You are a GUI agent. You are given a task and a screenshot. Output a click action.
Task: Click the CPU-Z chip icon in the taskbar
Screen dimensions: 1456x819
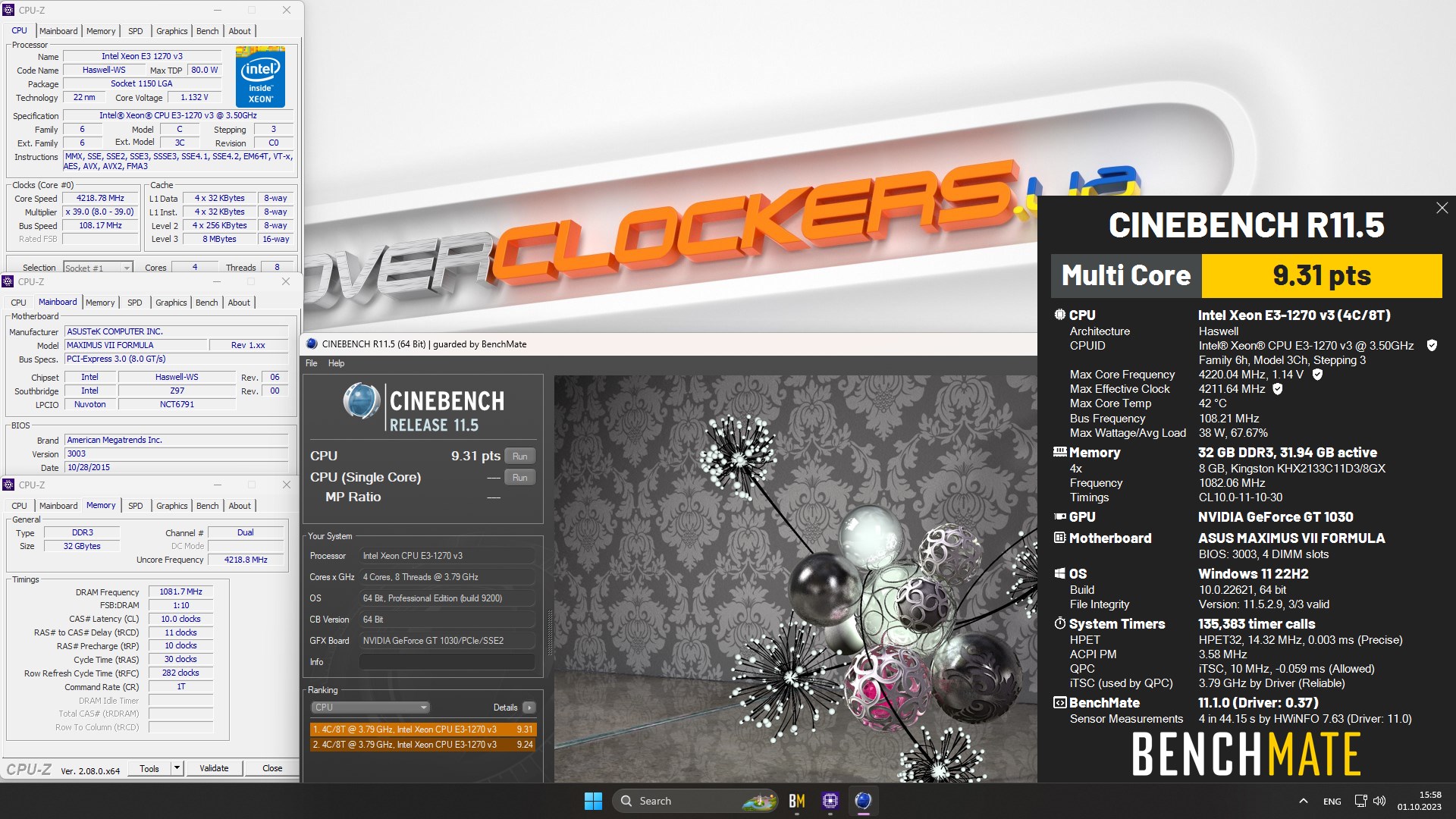[830, 801]
